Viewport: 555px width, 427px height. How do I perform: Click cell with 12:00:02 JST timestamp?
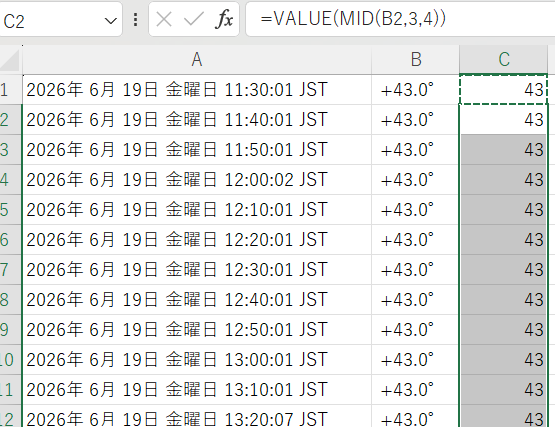pyautogui.click(x=197, y=180)
